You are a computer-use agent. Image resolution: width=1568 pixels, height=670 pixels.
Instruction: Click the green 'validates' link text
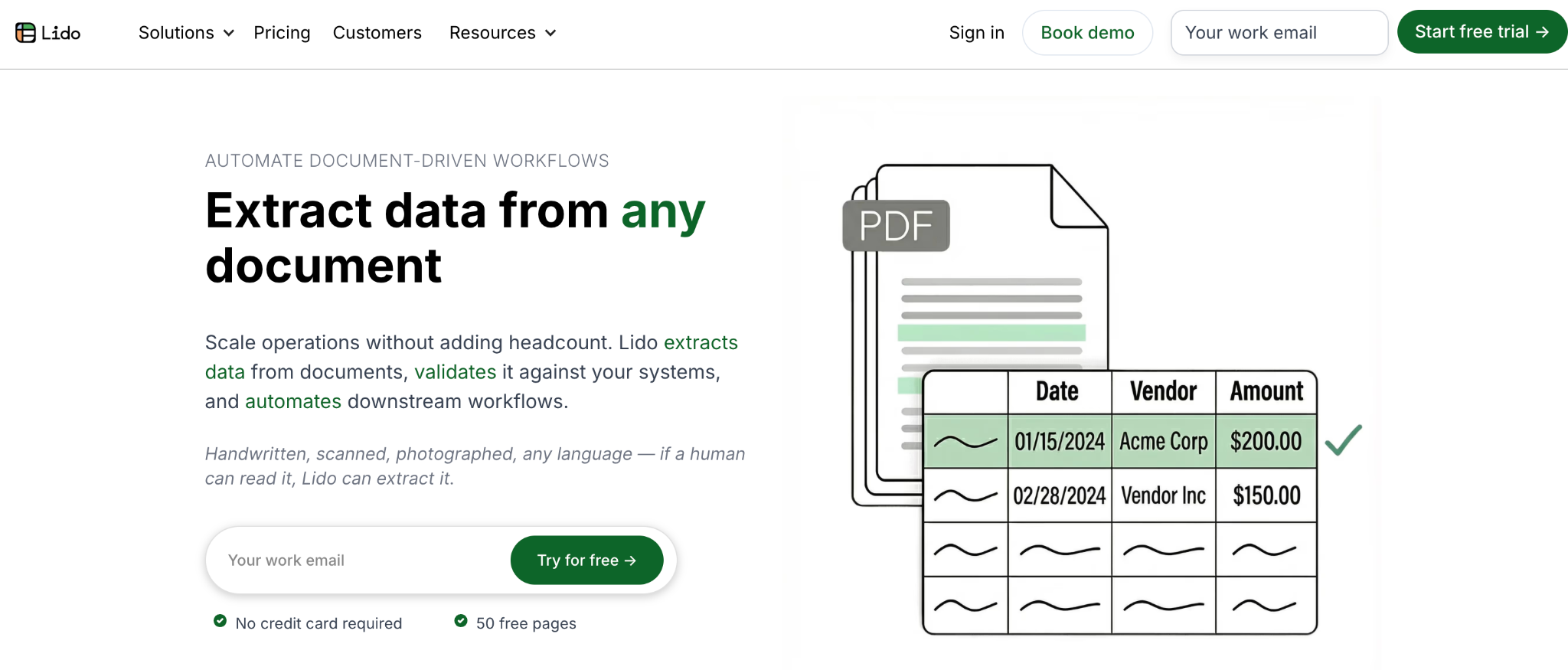tap(456, 372)
